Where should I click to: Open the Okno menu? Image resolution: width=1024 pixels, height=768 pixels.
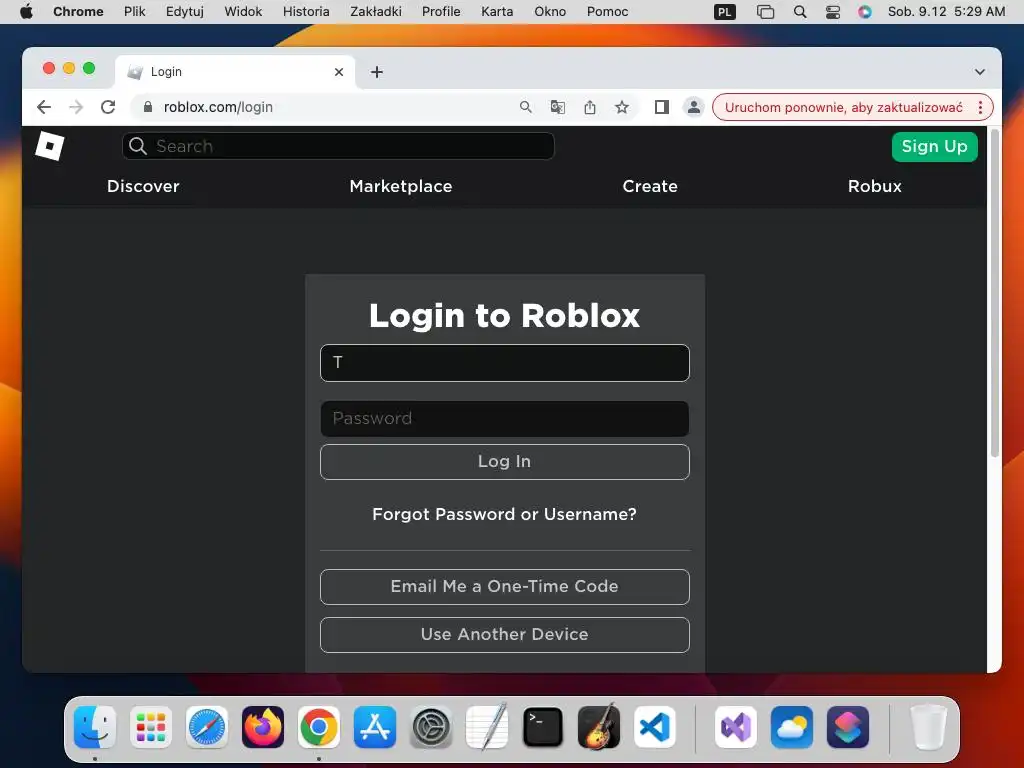click(550, 12)
